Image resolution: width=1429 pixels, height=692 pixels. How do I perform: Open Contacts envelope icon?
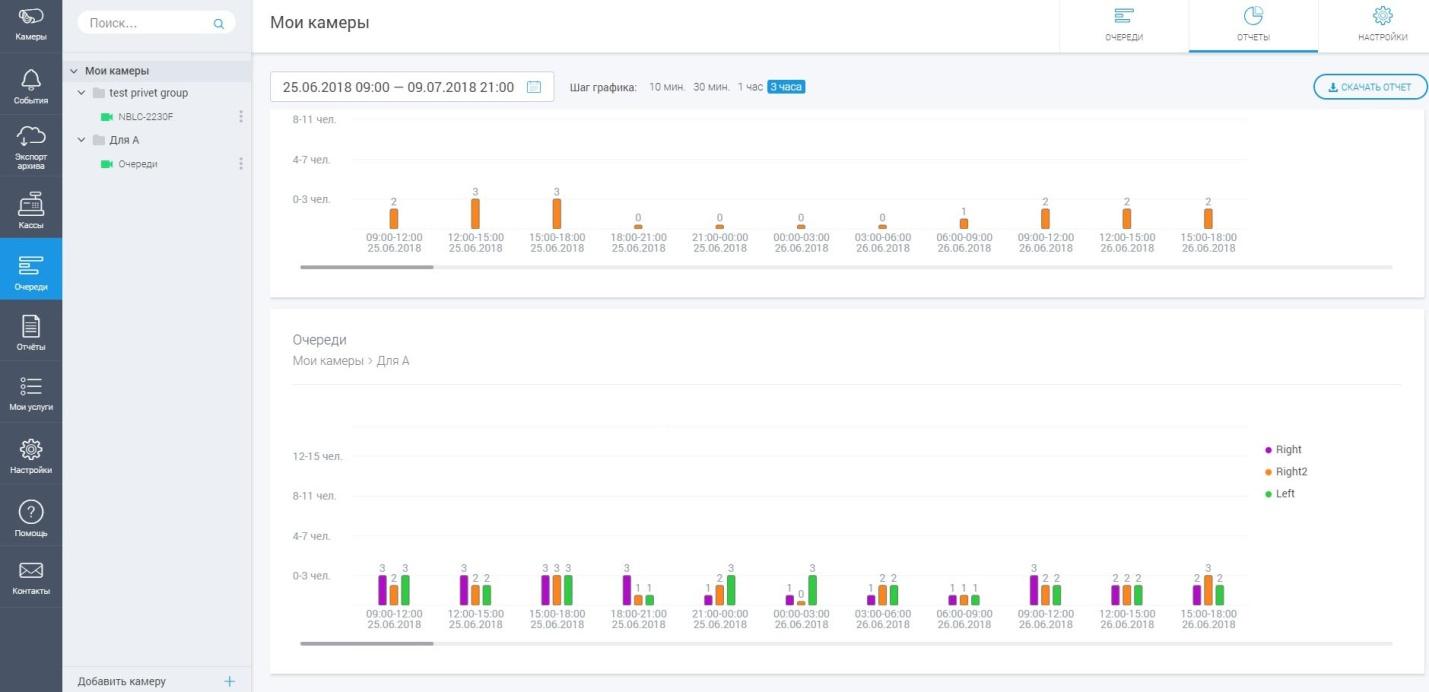(x=31, y=577)
